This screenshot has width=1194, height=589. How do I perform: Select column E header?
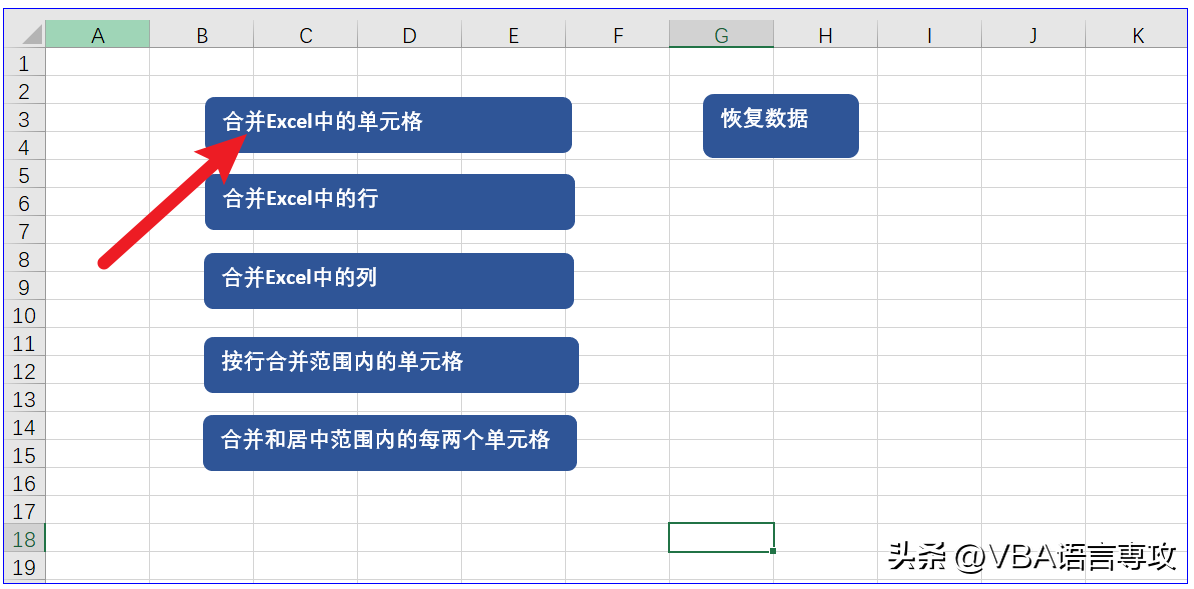pos(513,34)
